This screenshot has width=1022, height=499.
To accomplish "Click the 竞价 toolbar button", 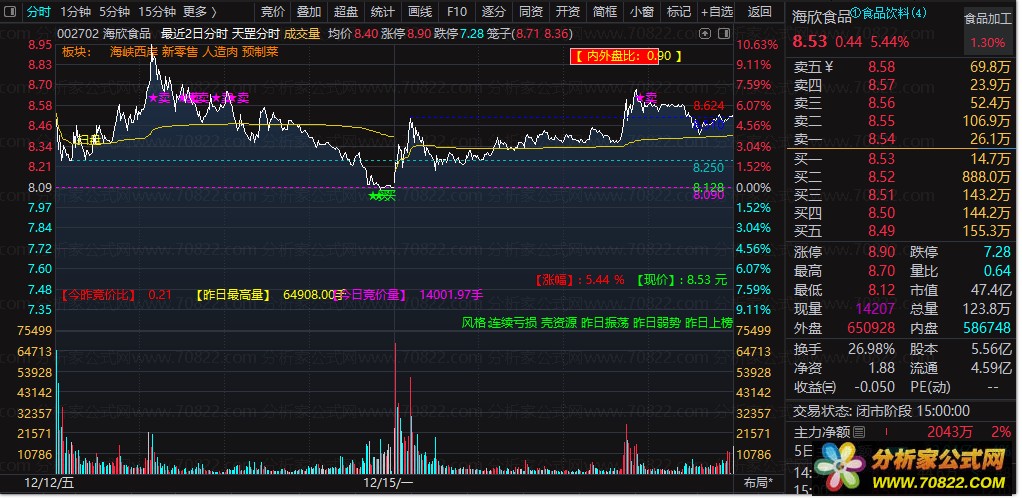I will [272, 12].
